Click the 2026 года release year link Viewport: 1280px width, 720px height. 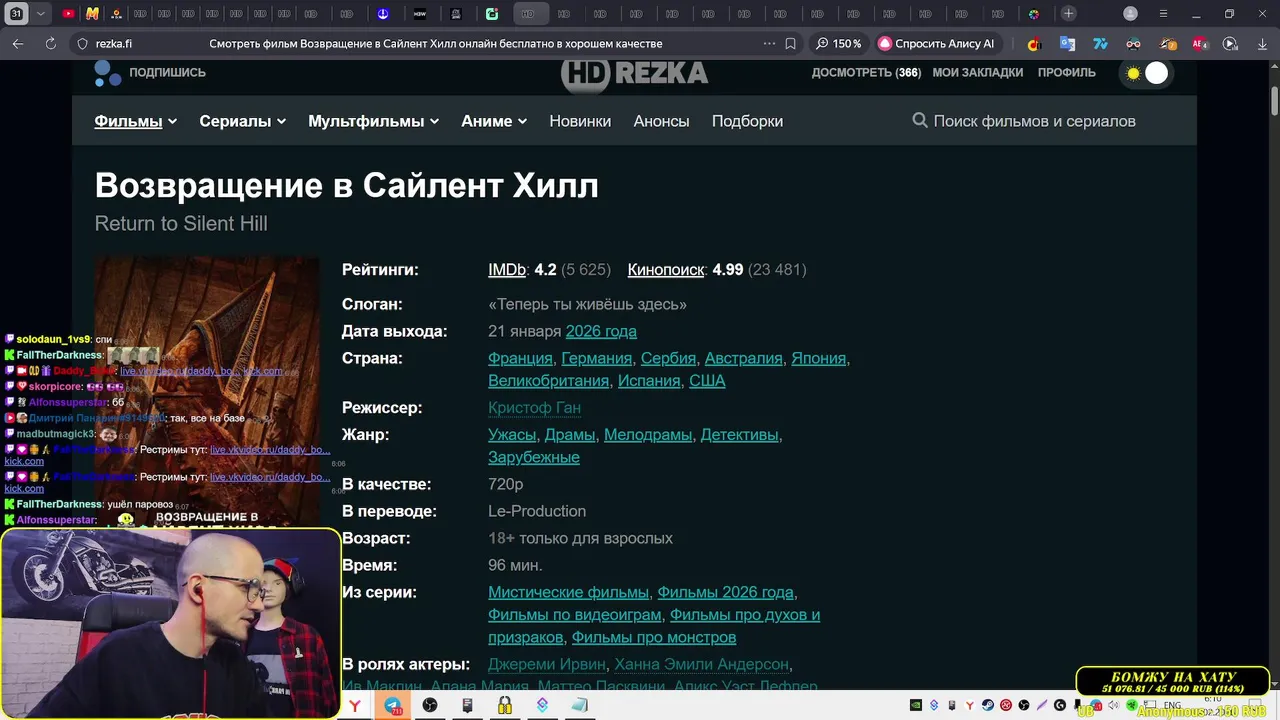click(x=601, y=331)
